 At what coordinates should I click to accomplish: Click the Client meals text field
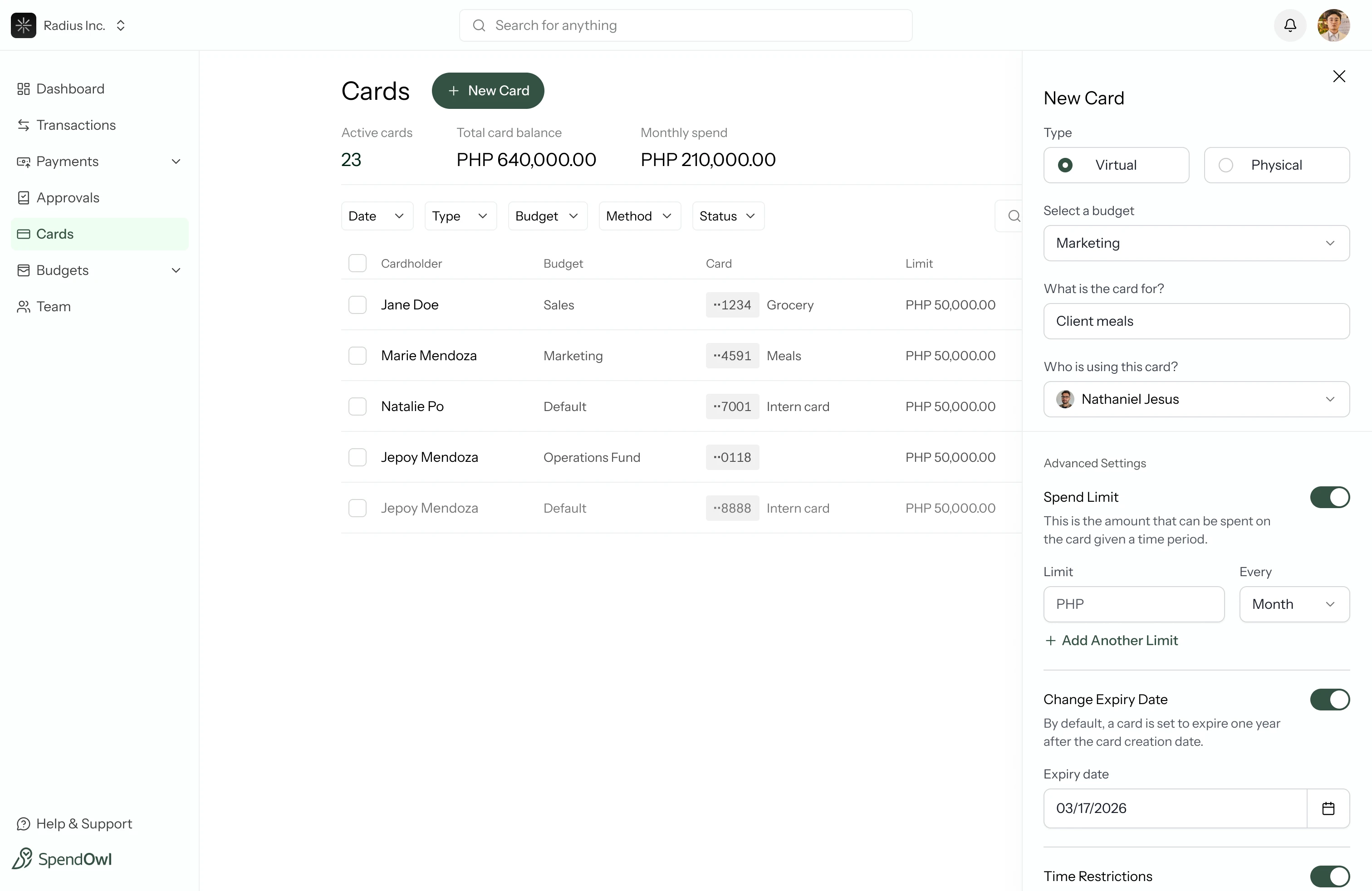(1196, 321)
